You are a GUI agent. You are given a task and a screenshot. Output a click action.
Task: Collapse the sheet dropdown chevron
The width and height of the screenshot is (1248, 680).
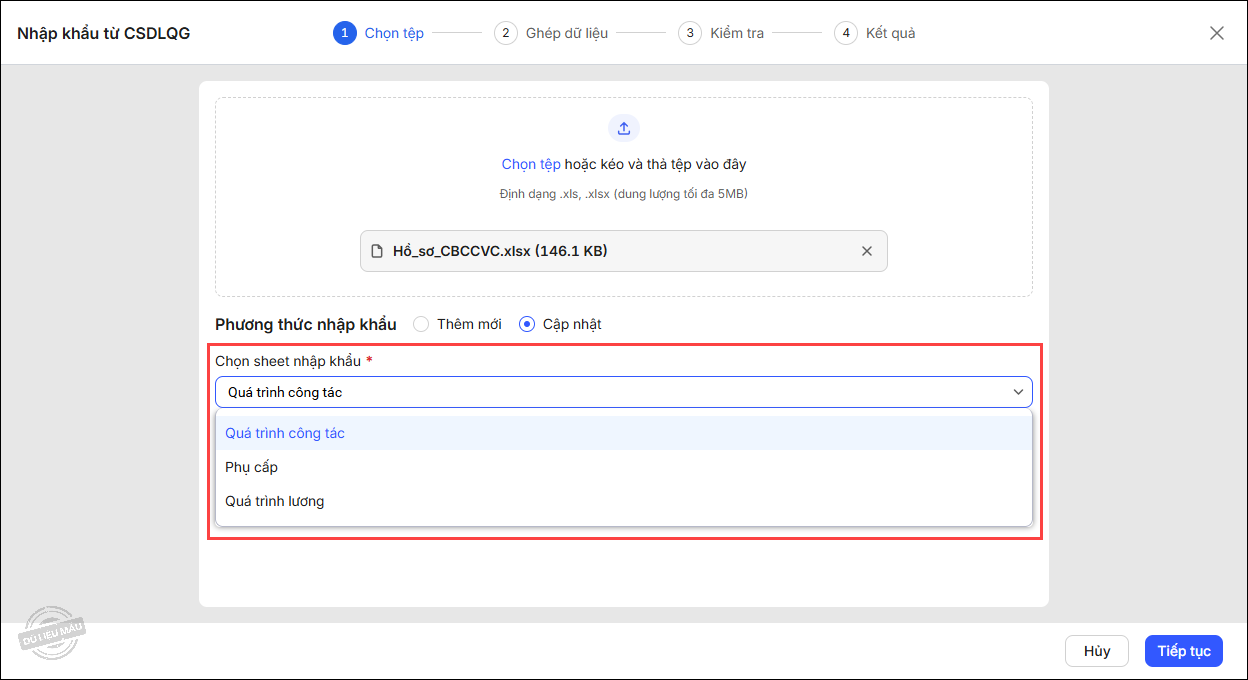pos(1019,392)
